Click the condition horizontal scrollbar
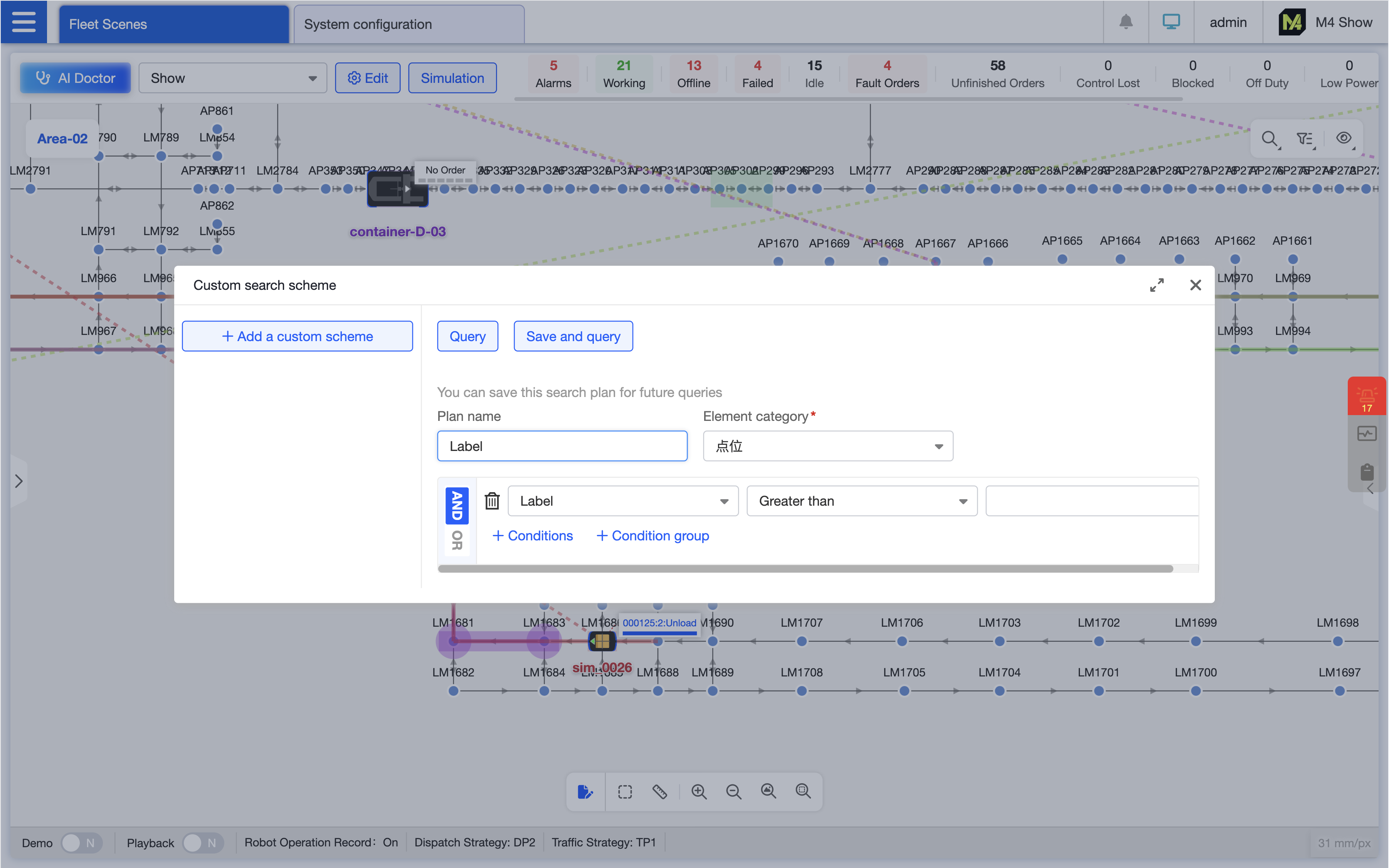1389x868 pixels. tap(805, 569)
